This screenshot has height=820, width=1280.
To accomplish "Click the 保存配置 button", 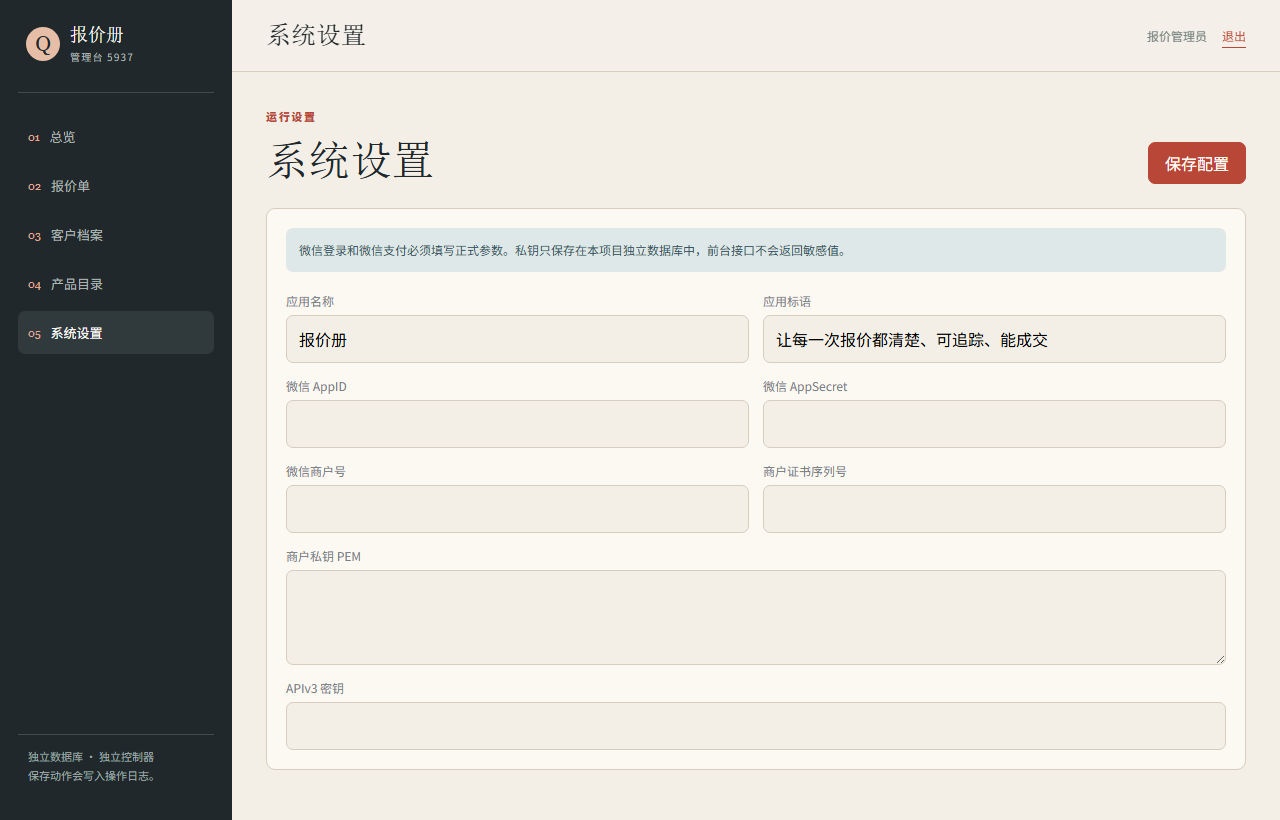I will tap(1197, 163).
